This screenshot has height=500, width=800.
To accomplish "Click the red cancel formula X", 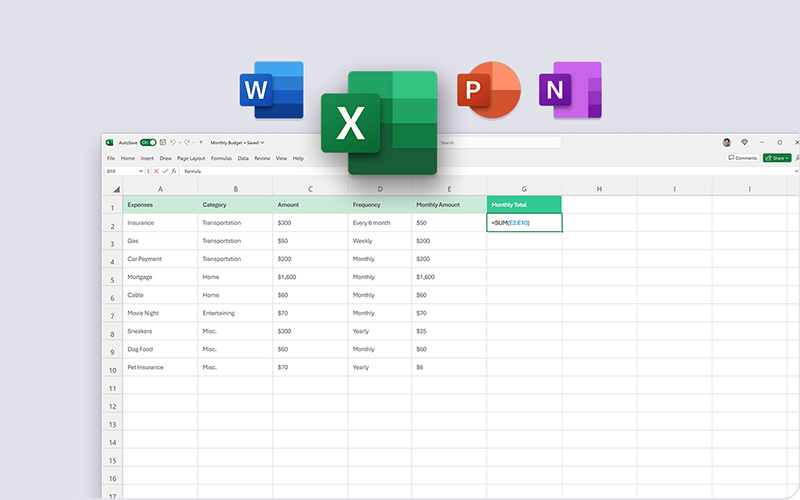I will [156, 171].
